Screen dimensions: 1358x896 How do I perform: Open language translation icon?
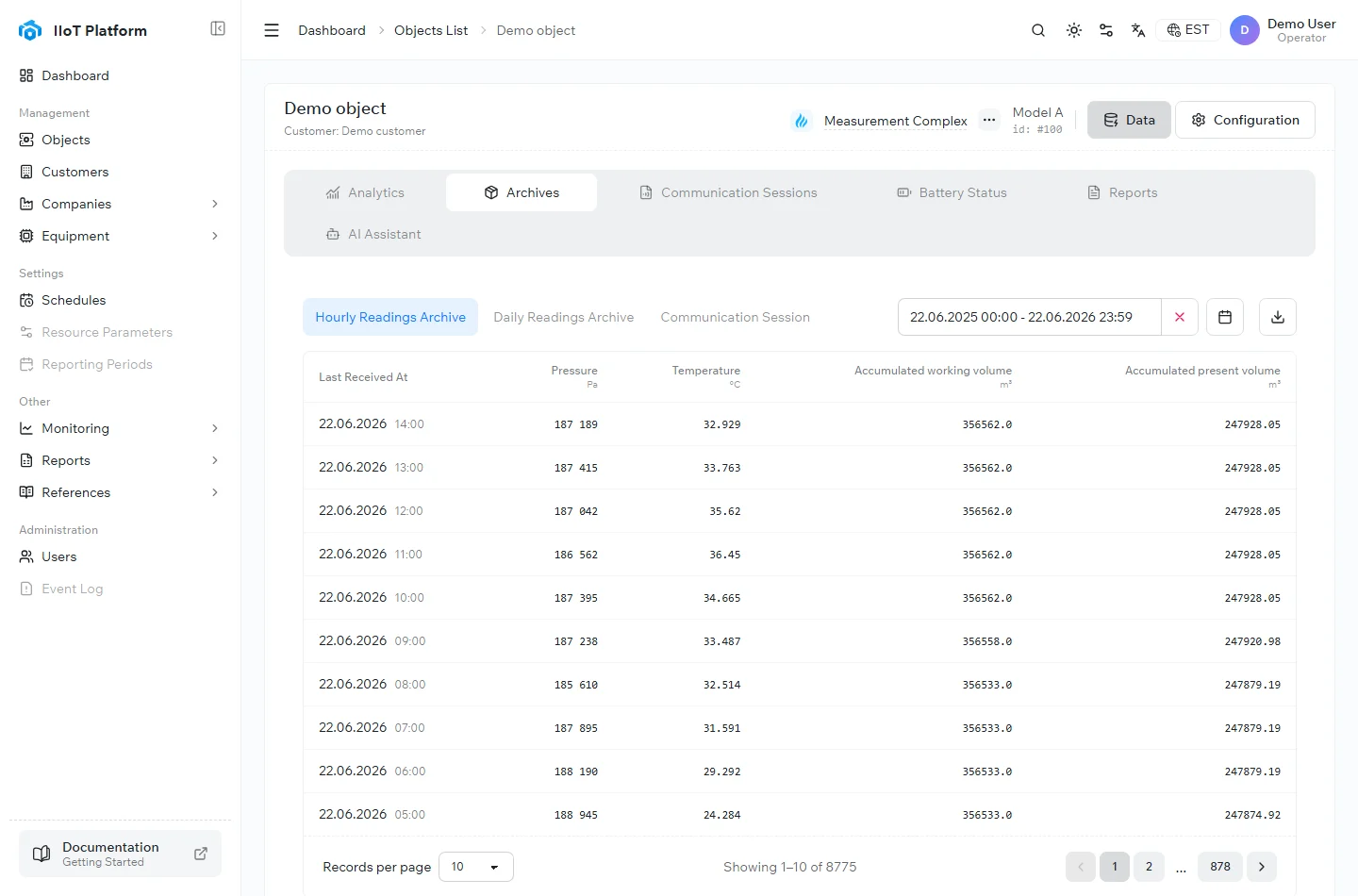point(1138,30)
